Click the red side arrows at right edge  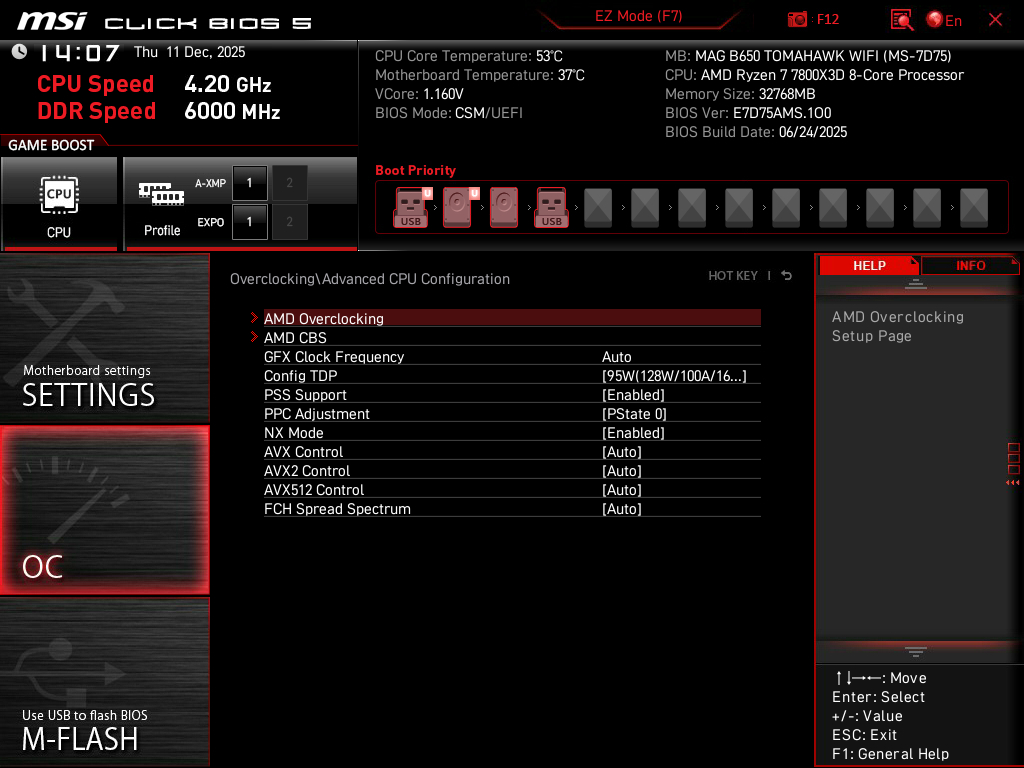pos(1013,483)
